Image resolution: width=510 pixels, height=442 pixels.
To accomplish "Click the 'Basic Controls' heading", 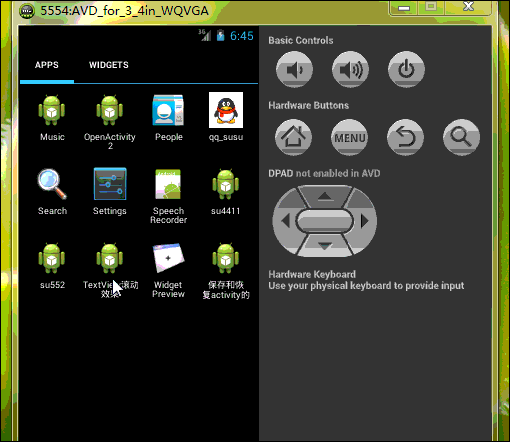I will point(301,41).
